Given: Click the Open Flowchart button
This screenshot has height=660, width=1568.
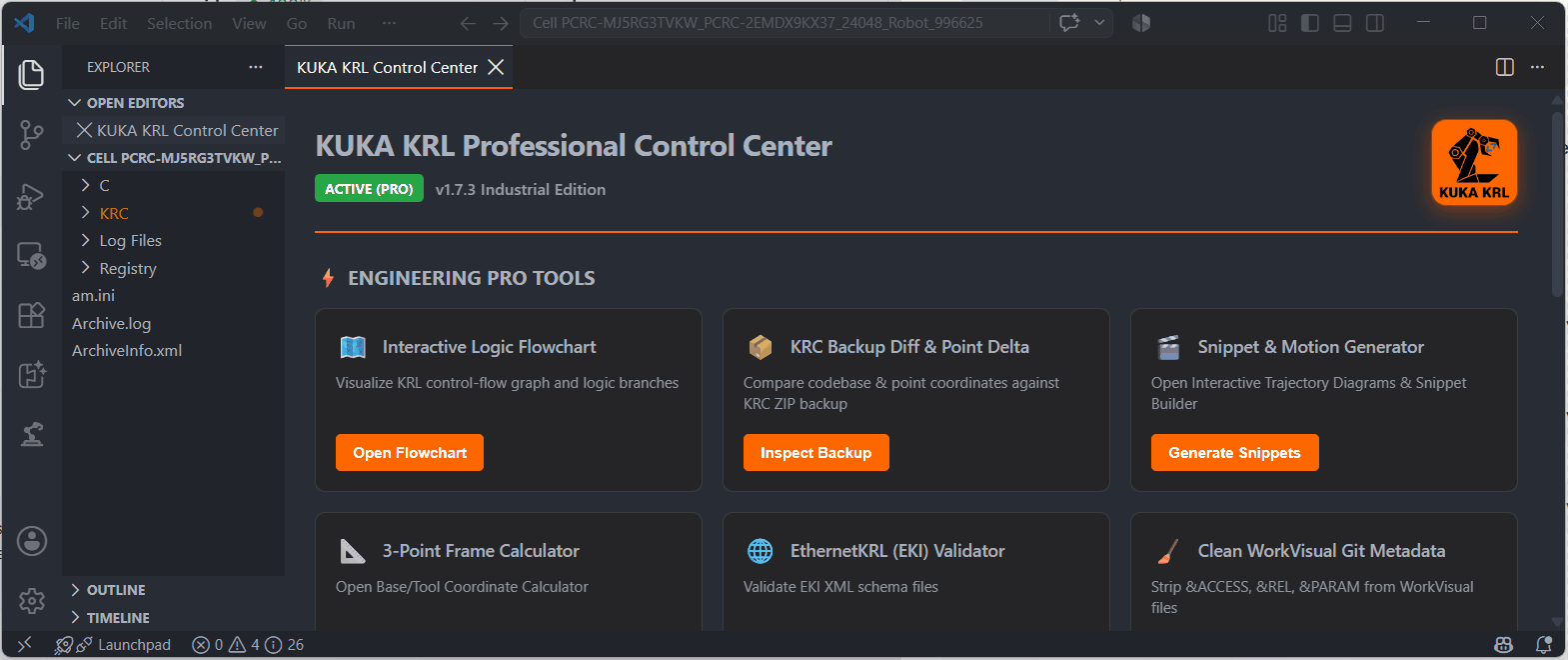Looking at the screenshot, I should tap(410, 452).
